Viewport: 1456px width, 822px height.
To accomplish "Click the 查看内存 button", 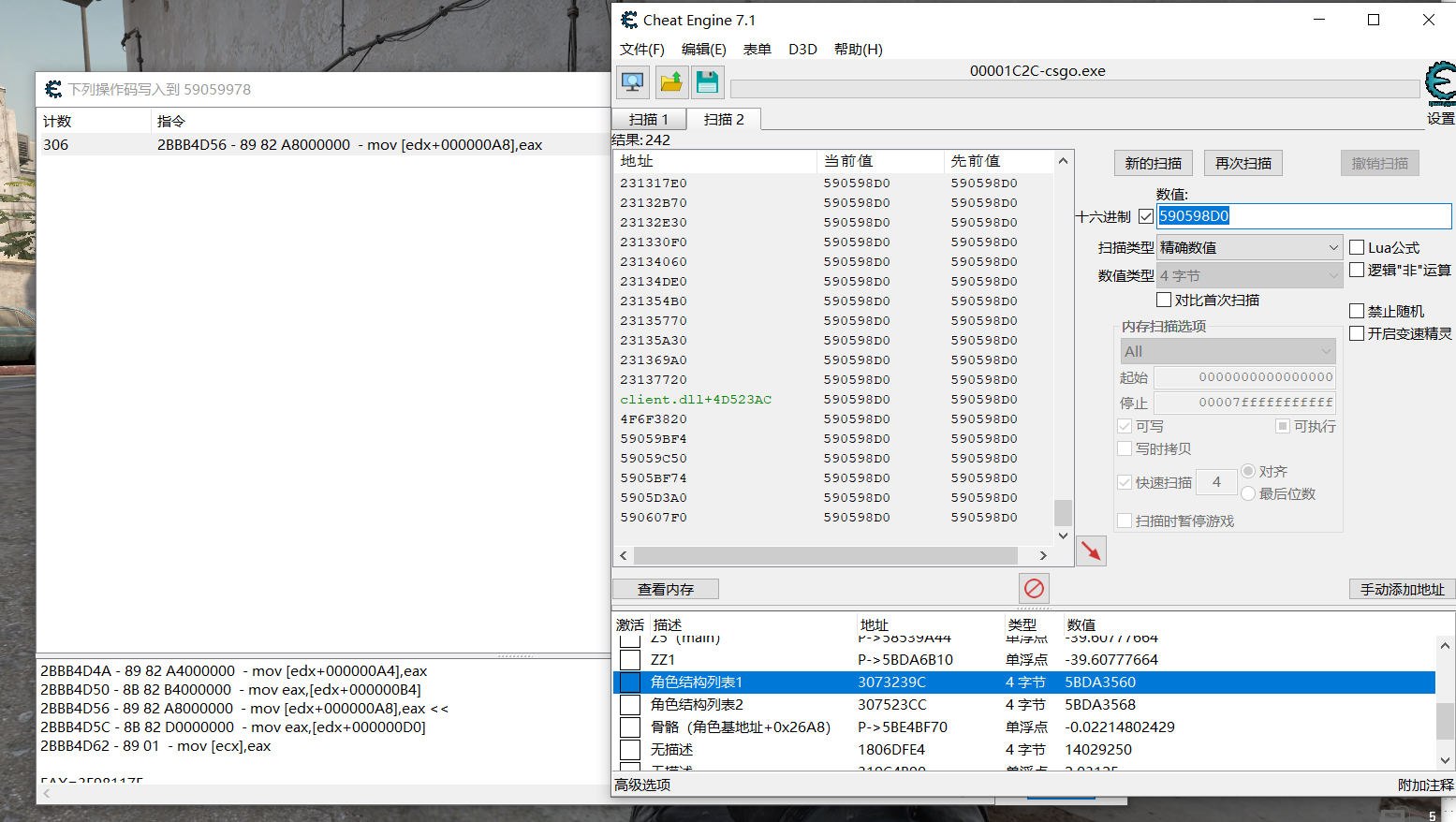I will click(x=666, y=589).
